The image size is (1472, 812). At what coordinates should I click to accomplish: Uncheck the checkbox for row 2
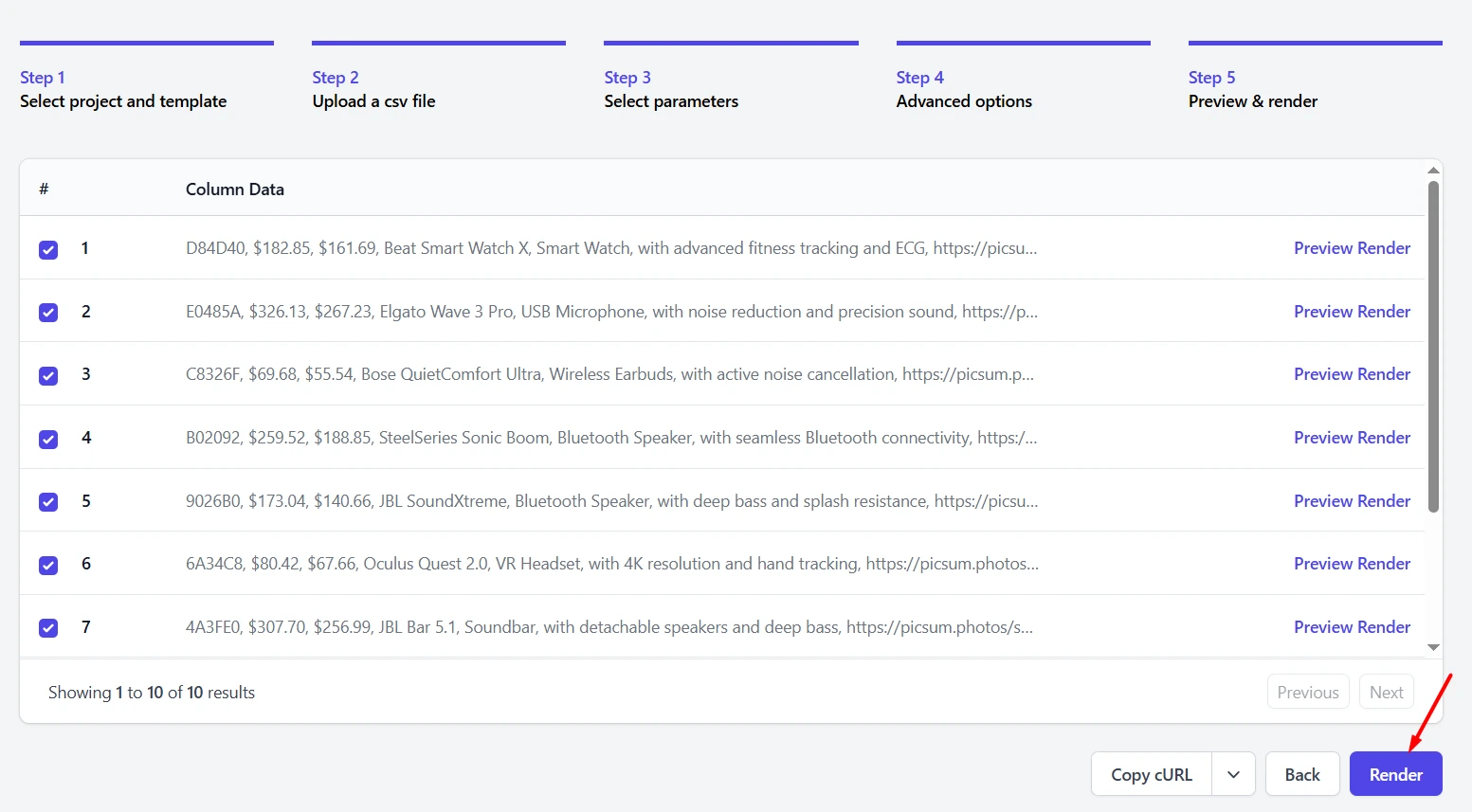point(48,313)
